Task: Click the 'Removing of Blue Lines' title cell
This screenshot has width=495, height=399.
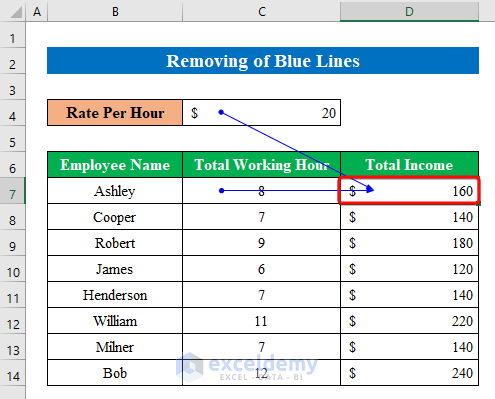Action: coord(263,61)
